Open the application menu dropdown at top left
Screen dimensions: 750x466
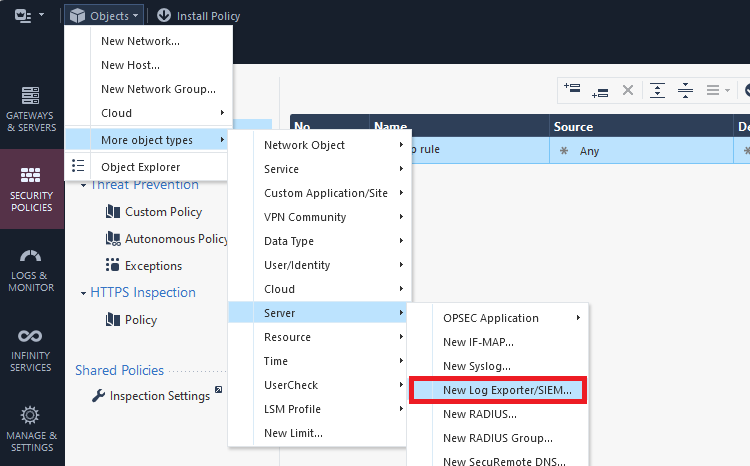point(30,16)
